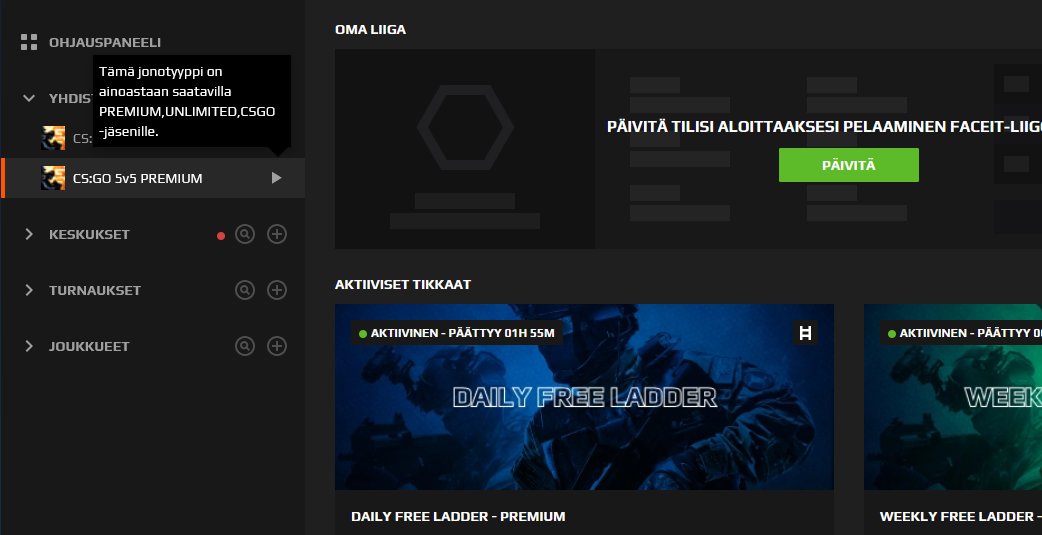Screen dimensions: 1042x535
Task: Open the DAILY FREE LADDER - PREMIUM title
Action: (458, 516)
